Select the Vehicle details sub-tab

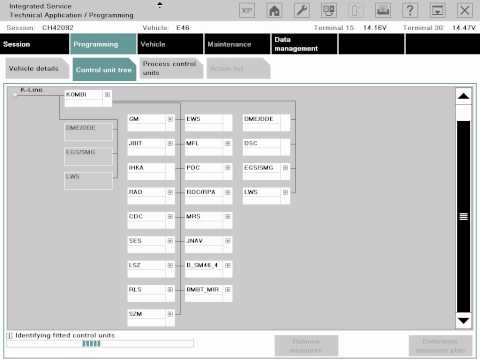[37, 68]
